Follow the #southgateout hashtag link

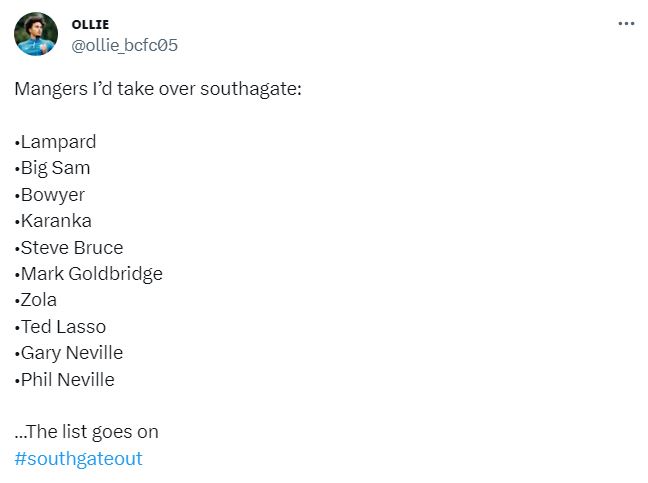tap(78, 459)
